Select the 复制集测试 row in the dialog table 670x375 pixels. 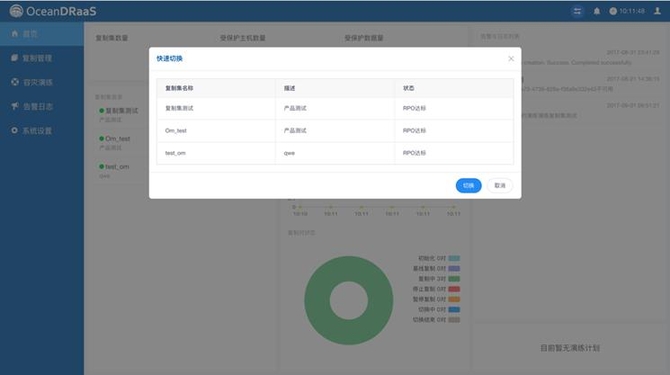(335, 108)
